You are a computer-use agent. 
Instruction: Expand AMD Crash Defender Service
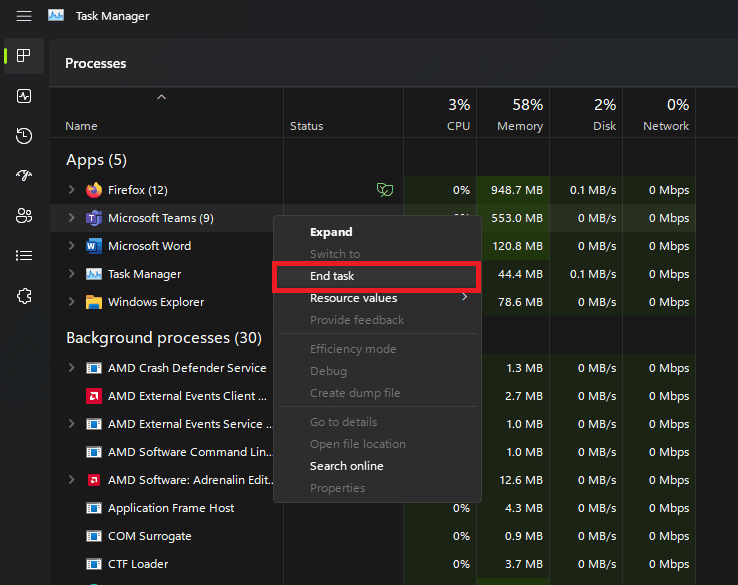point(72,368)
